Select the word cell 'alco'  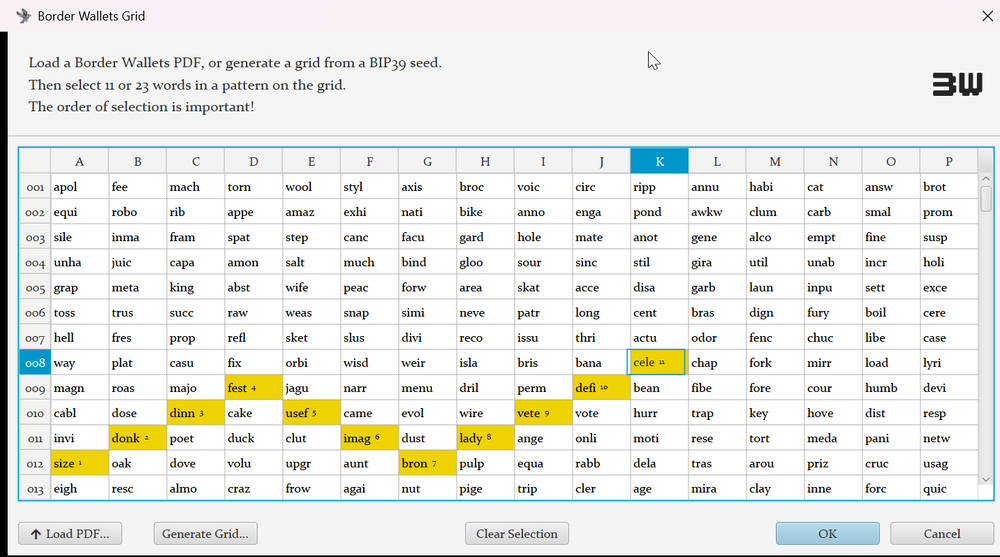coord(775,237)
